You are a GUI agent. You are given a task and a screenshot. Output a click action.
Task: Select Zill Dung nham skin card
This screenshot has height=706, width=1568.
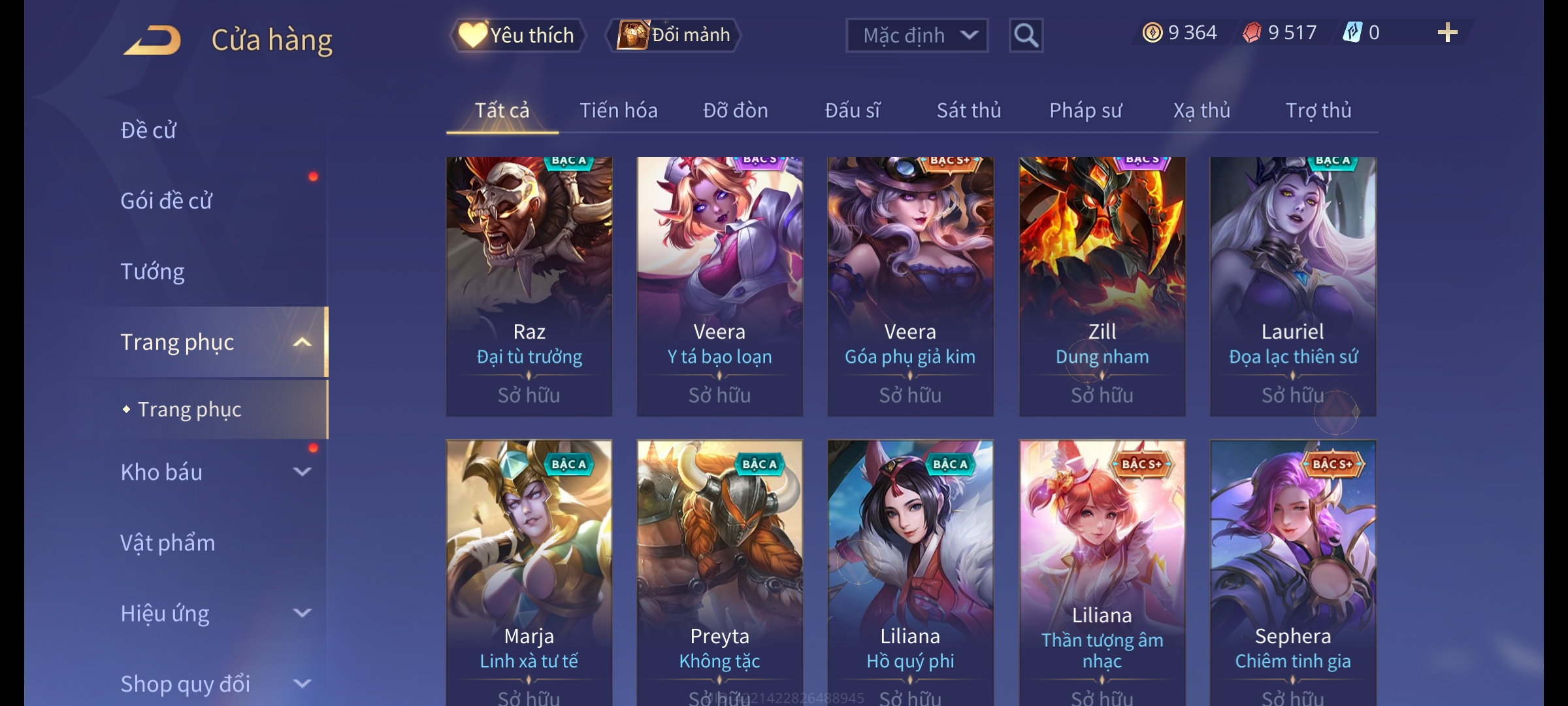tap(1102, 286)
